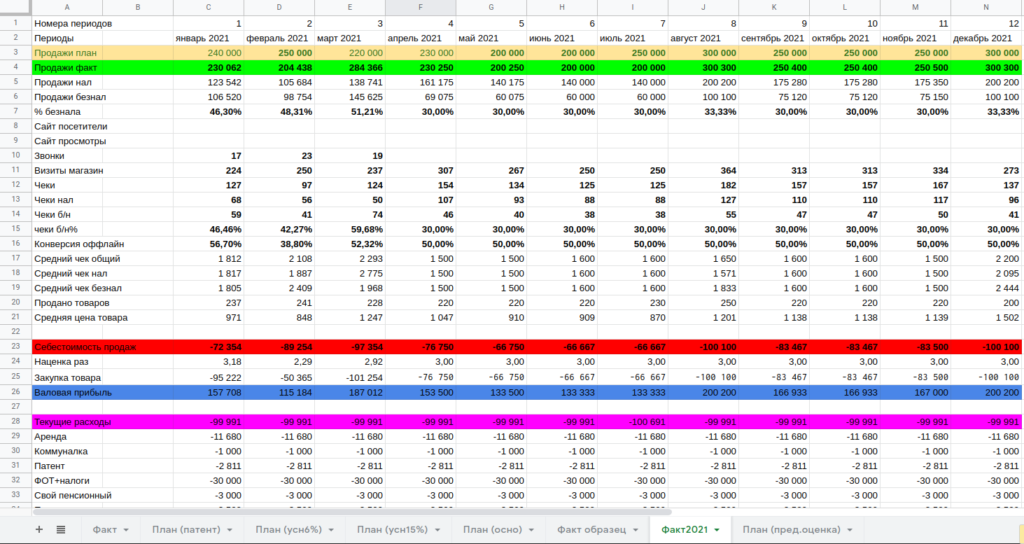Select row 23 header

point(16,346)
